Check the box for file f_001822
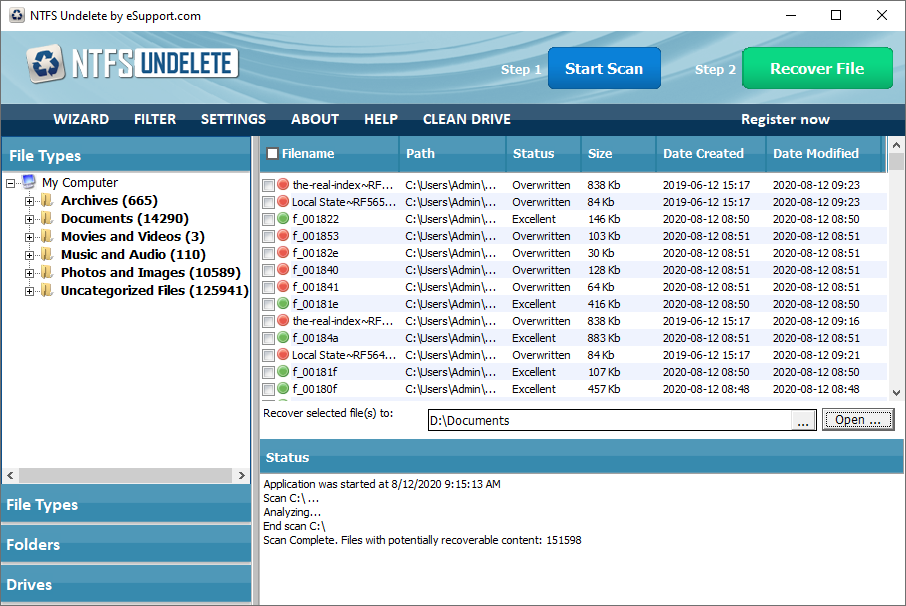Image resolution: width=906 pixels, height=606 pixels. point(268,220)
